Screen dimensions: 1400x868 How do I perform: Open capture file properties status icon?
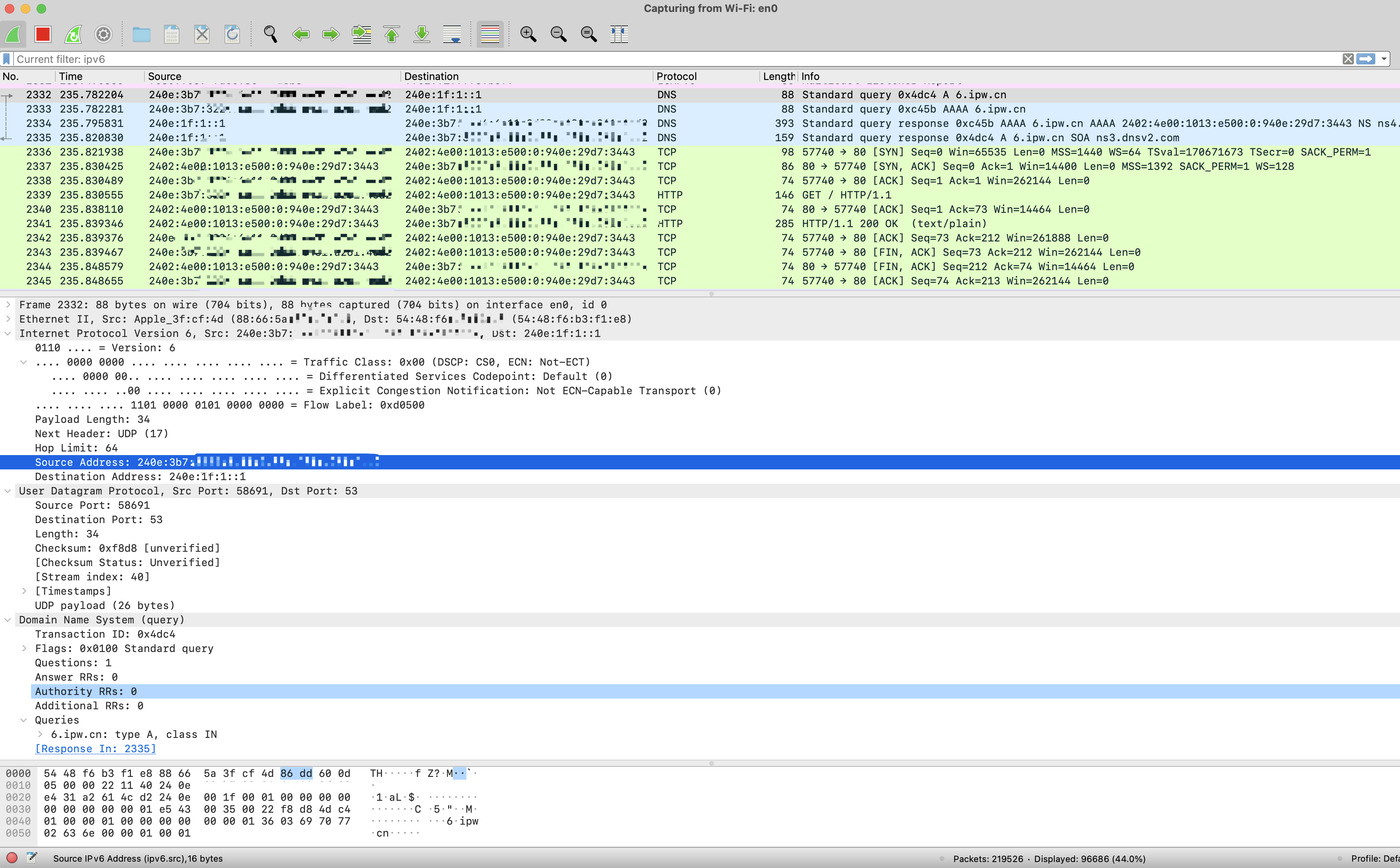click(x=32, y=858)
